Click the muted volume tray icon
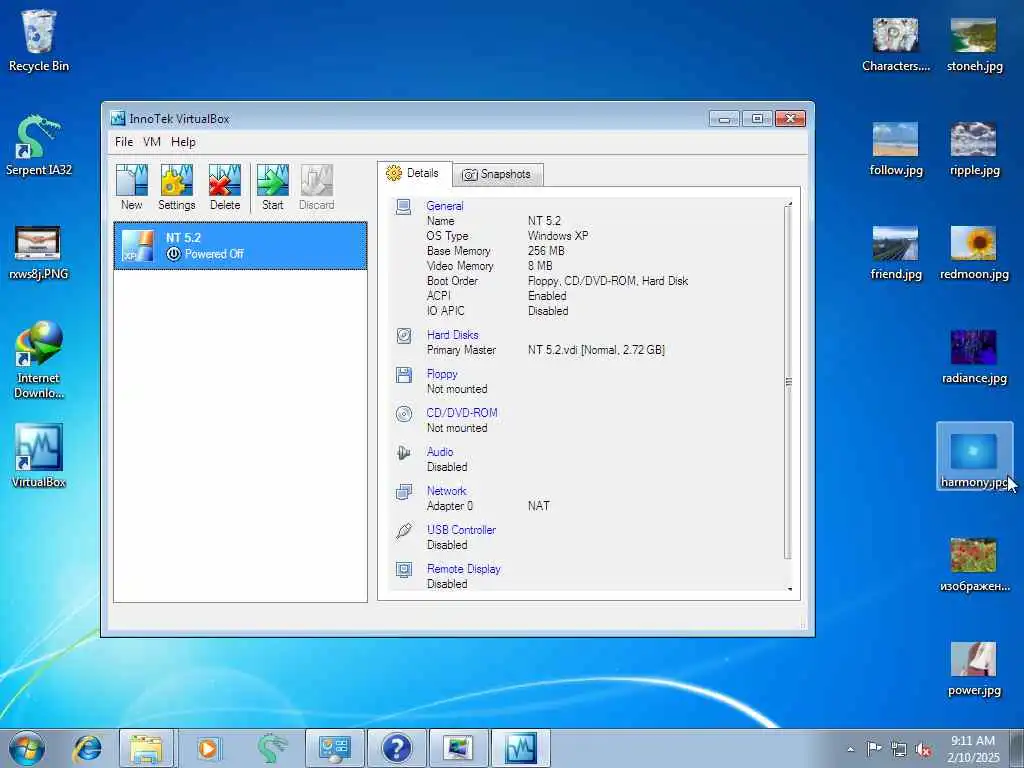This screenshot has width=1024, height=768. point(923,750)
